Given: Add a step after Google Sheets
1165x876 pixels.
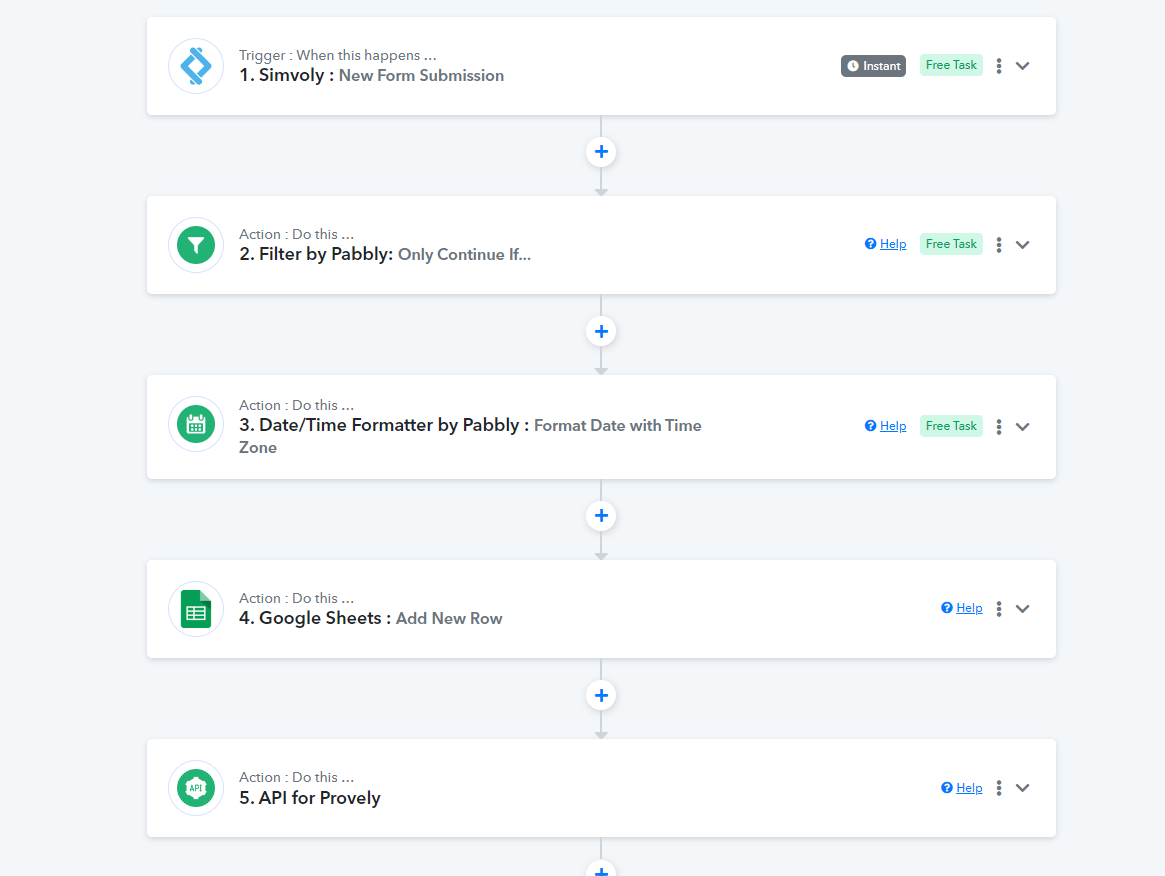Looking at the screenshot, I should [601, 695].
